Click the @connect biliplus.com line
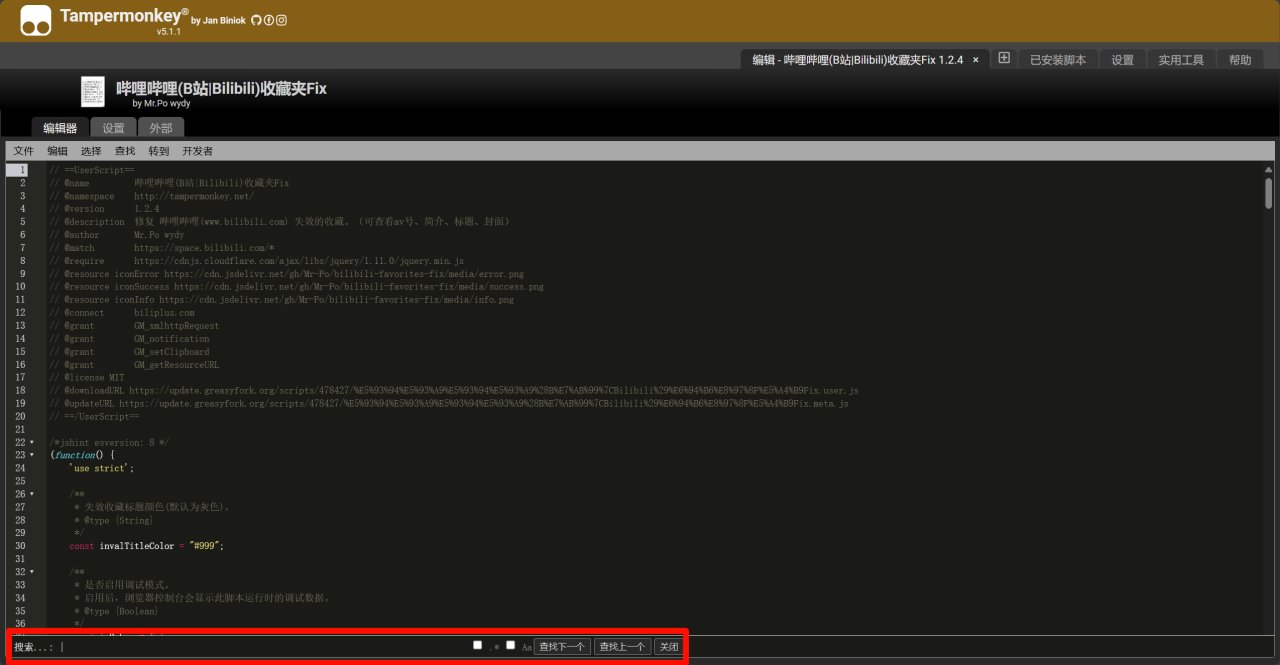1280x665 pixels. [121, 313]
